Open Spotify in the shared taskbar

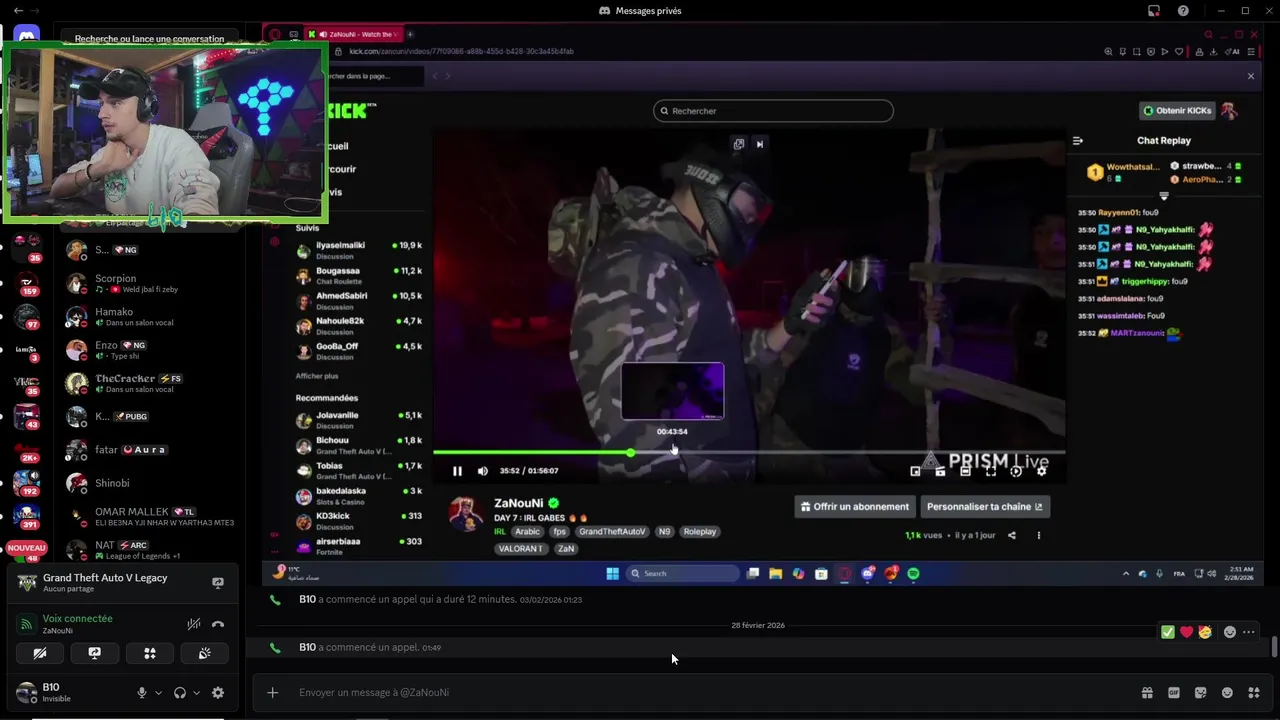913,573
